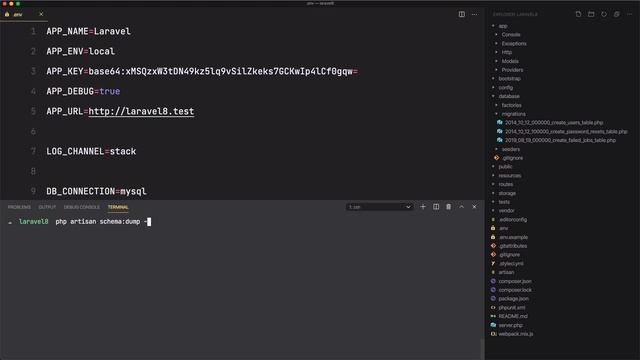Expand the routes folder
Image resolution: width=640 pixels, height=360 pixels.
[x=506, y=184]
